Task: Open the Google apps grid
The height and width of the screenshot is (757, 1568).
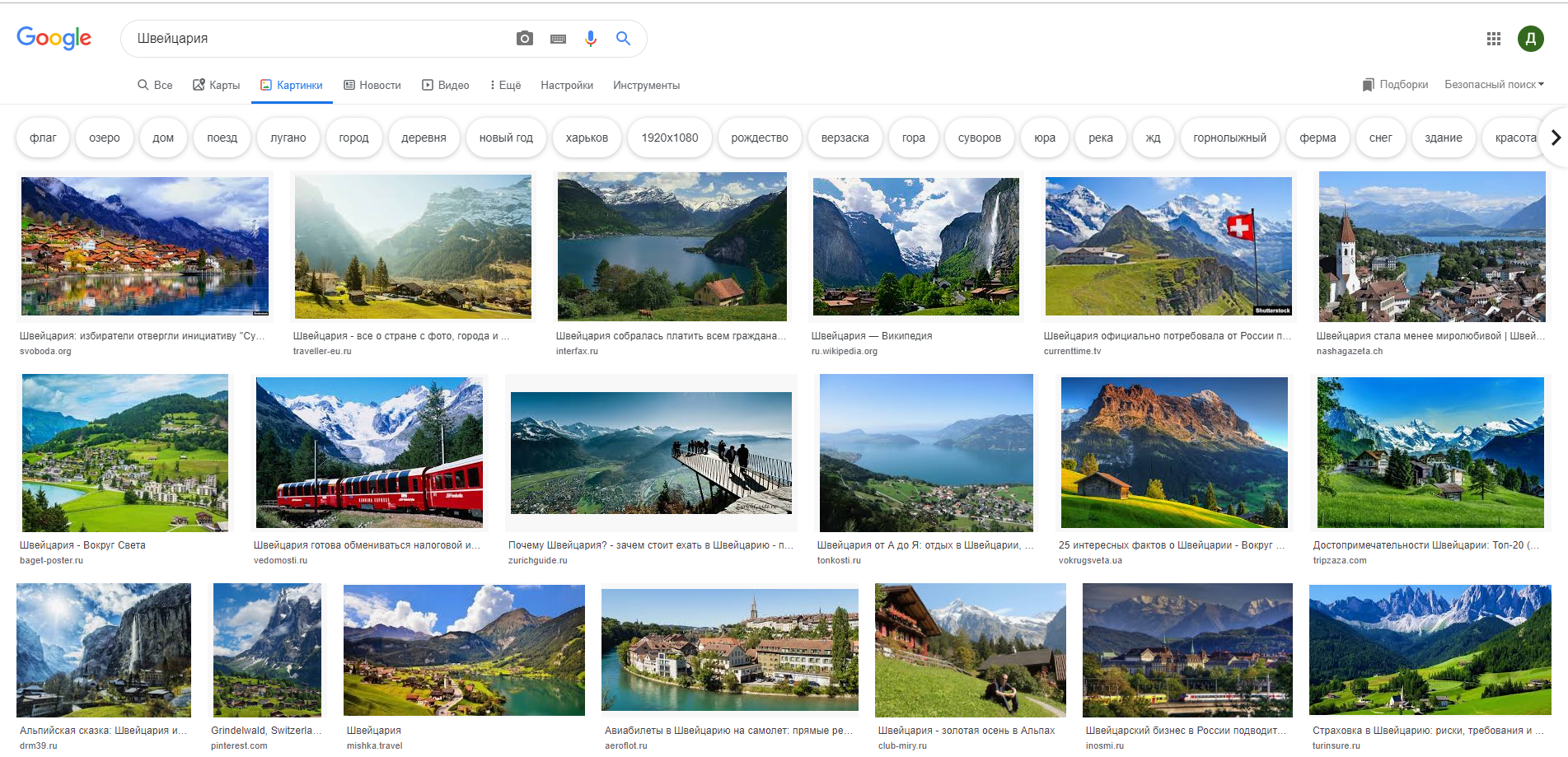Action: (x=1493, y=39)
